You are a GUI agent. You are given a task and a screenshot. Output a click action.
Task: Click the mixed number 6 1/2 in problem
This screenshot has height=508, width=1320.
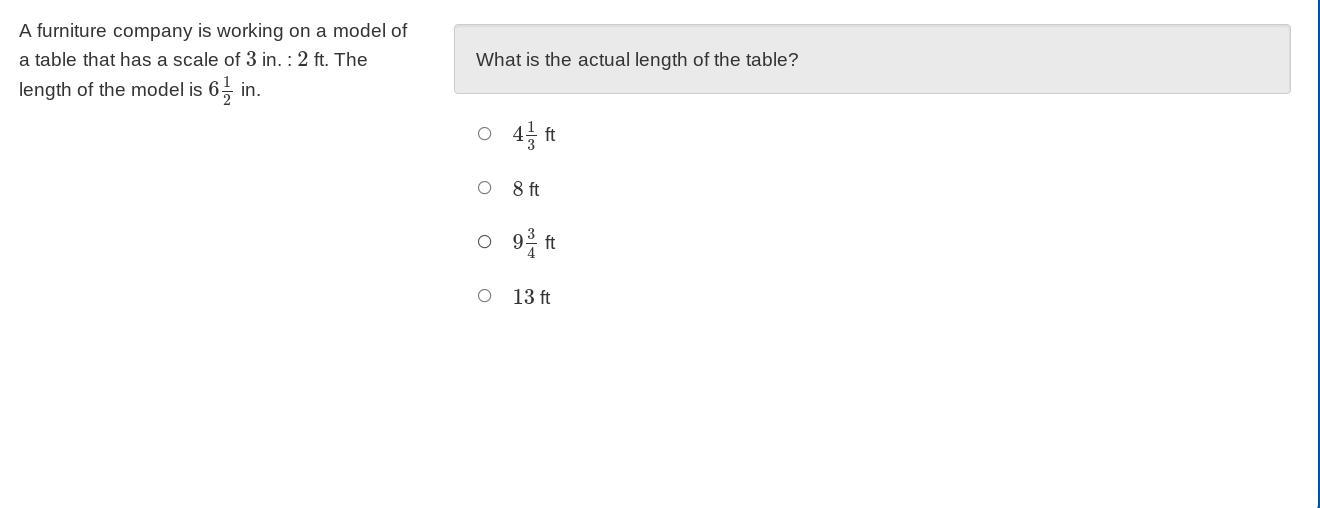221,90
